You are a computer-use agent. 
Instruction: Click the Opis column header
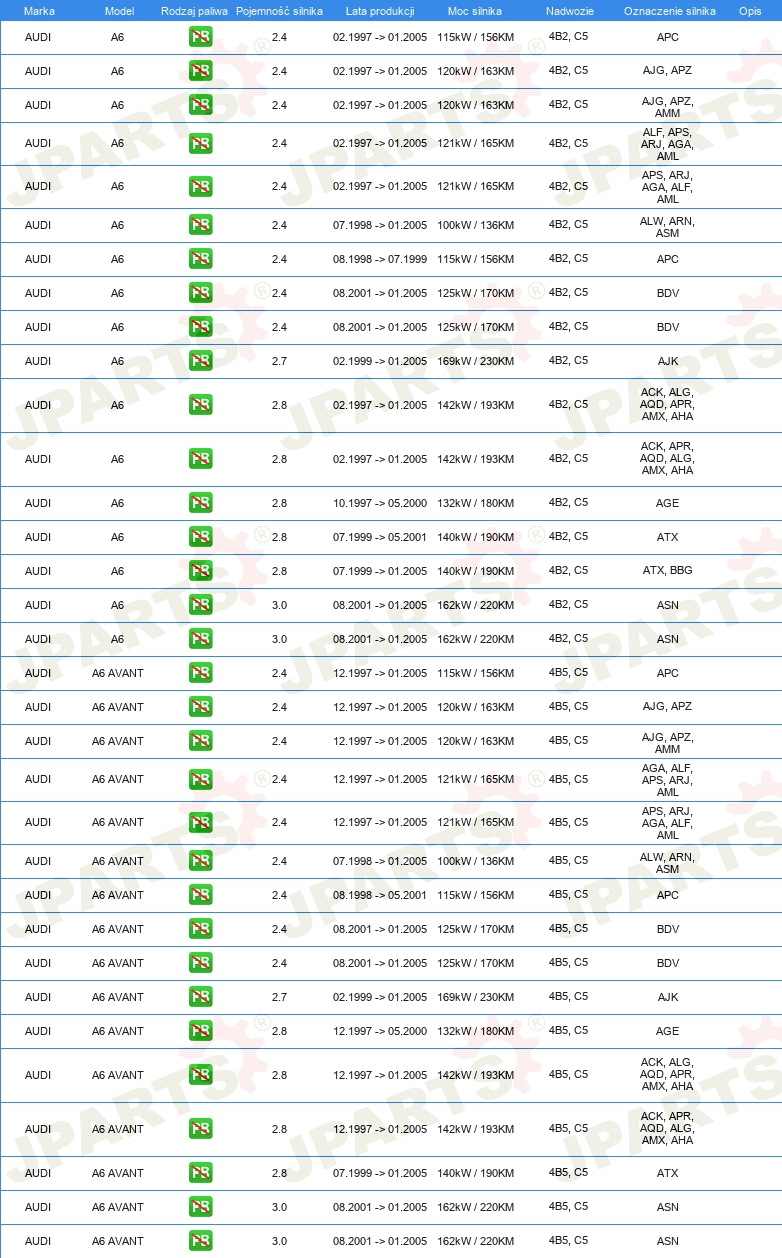point(750,11)
